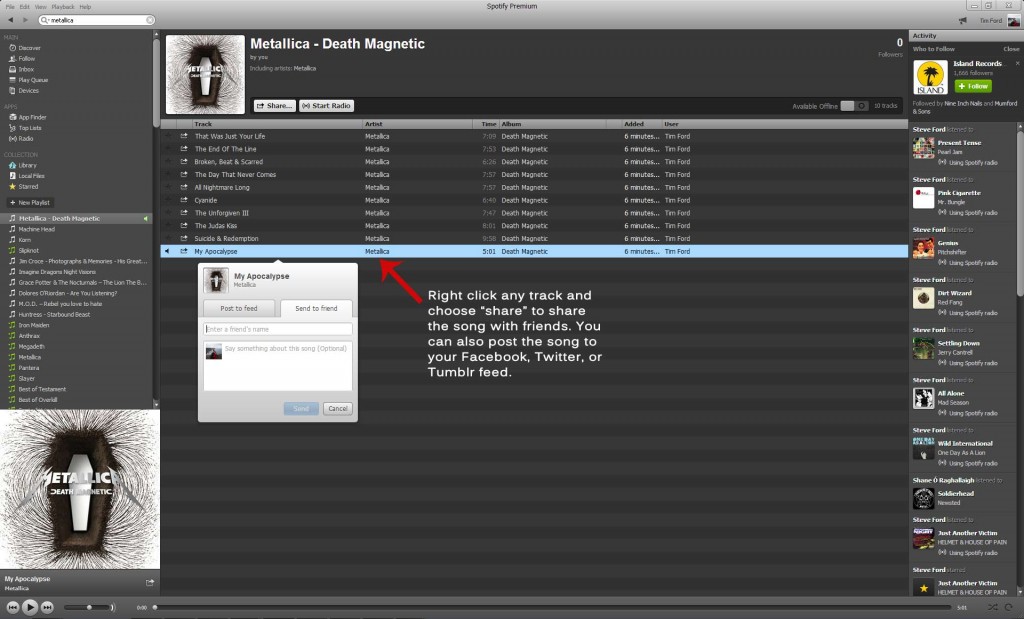Click the share icon beside Cyanide track

(184, 199)
